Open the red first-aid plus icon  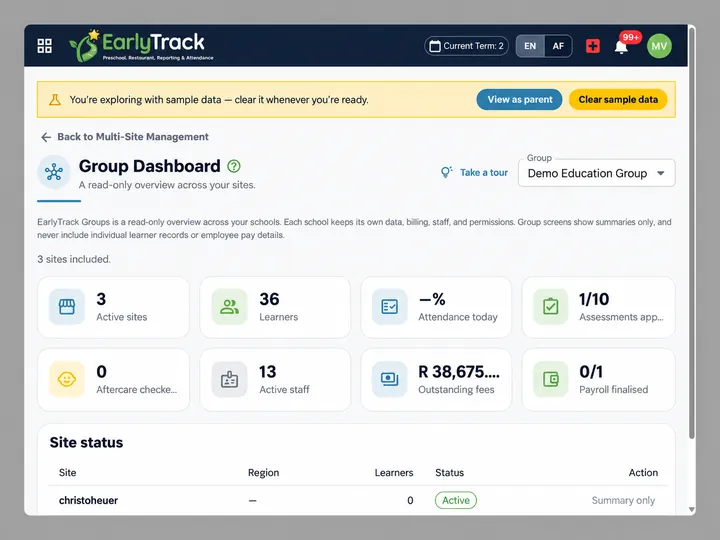click(592, 46)
